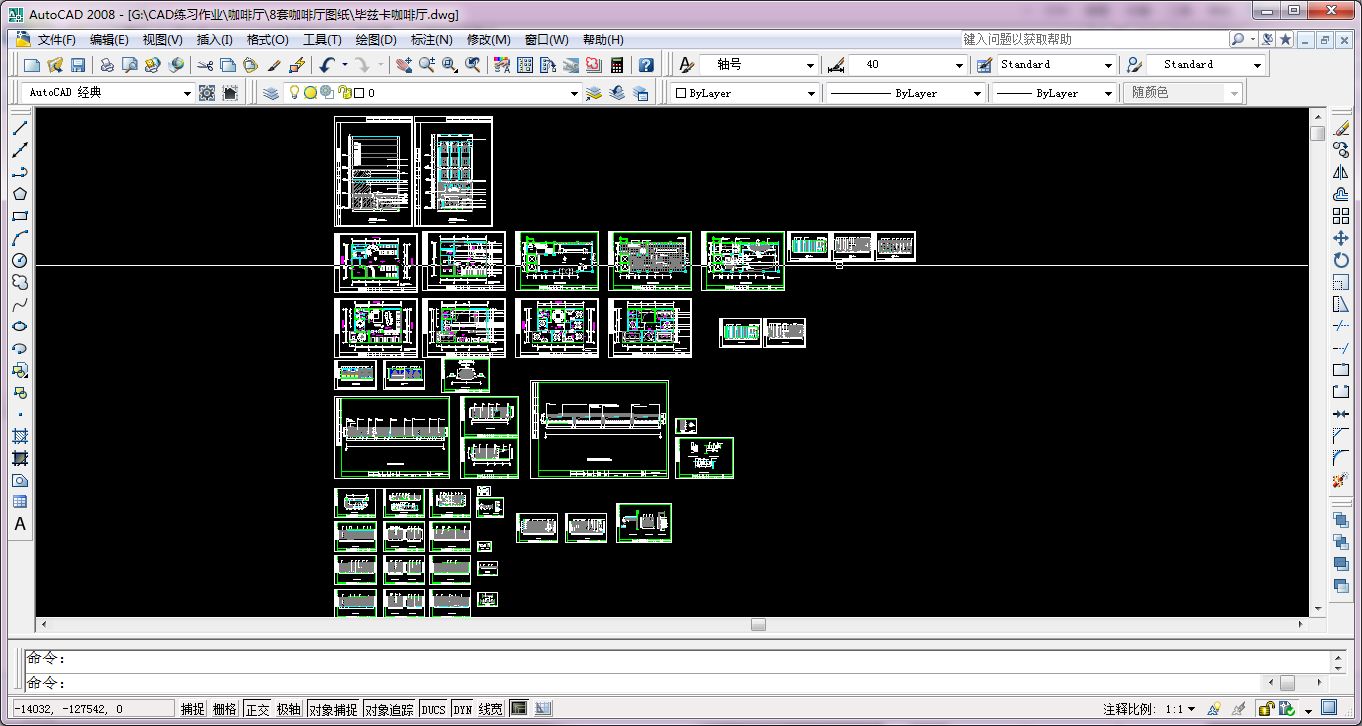1362x726 pixels.
Task: Click the Mirror modify tool
Action: [1341, 172]
